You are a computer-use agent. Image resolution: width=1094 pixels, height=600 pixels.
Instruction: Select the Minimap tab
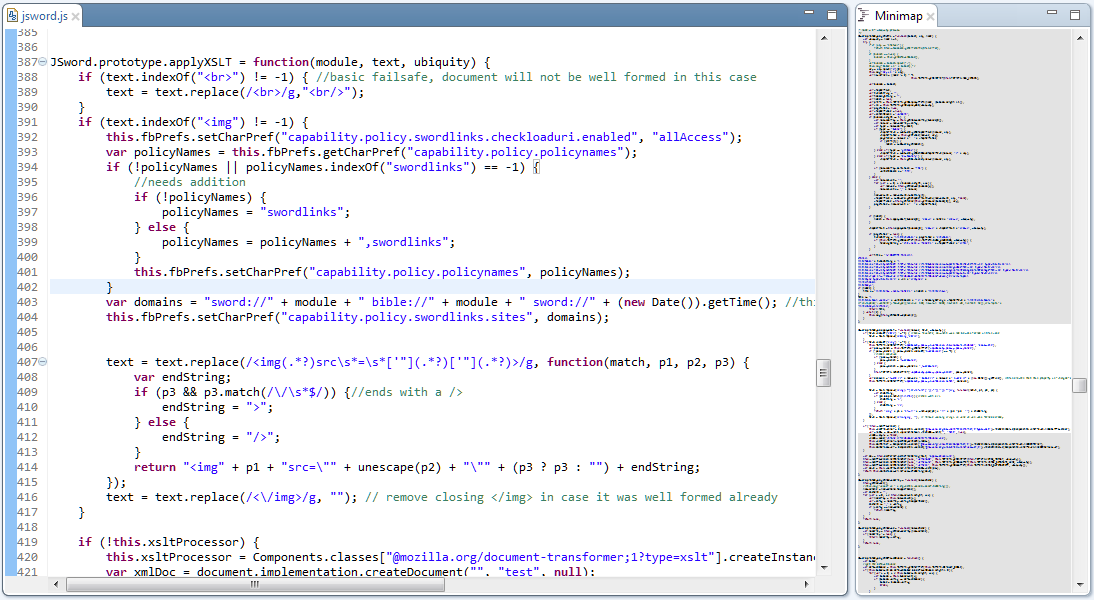(x=897, y=16)
